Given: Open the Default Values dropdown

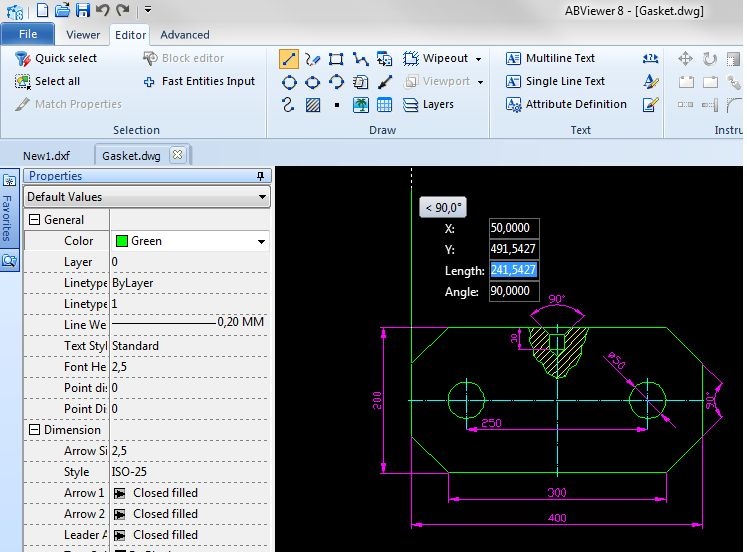Looking at the screenshot, I should tap(263, 197).
